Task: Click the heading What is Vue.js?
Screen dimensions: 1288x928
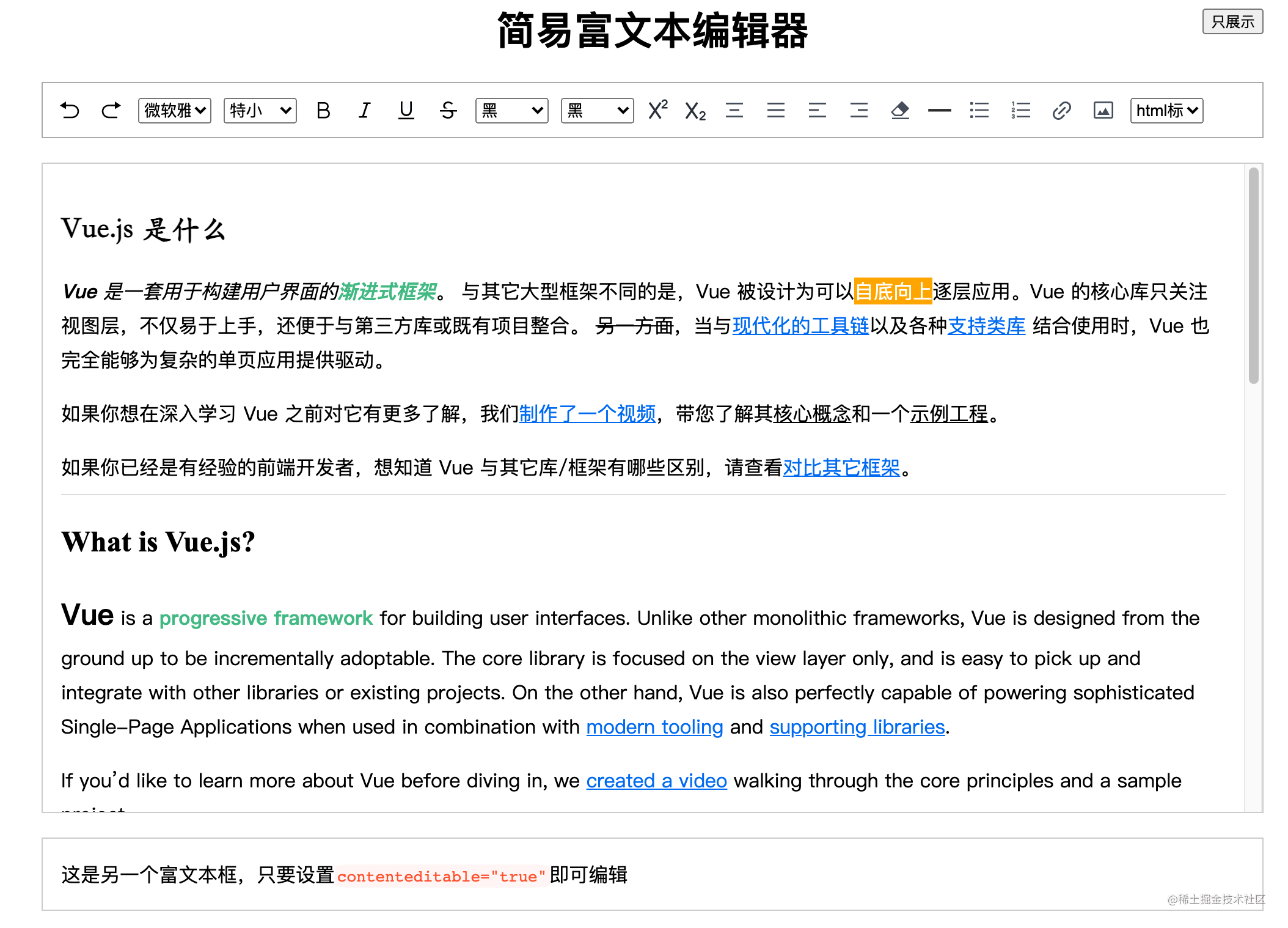Action: (x=158, y=542)
